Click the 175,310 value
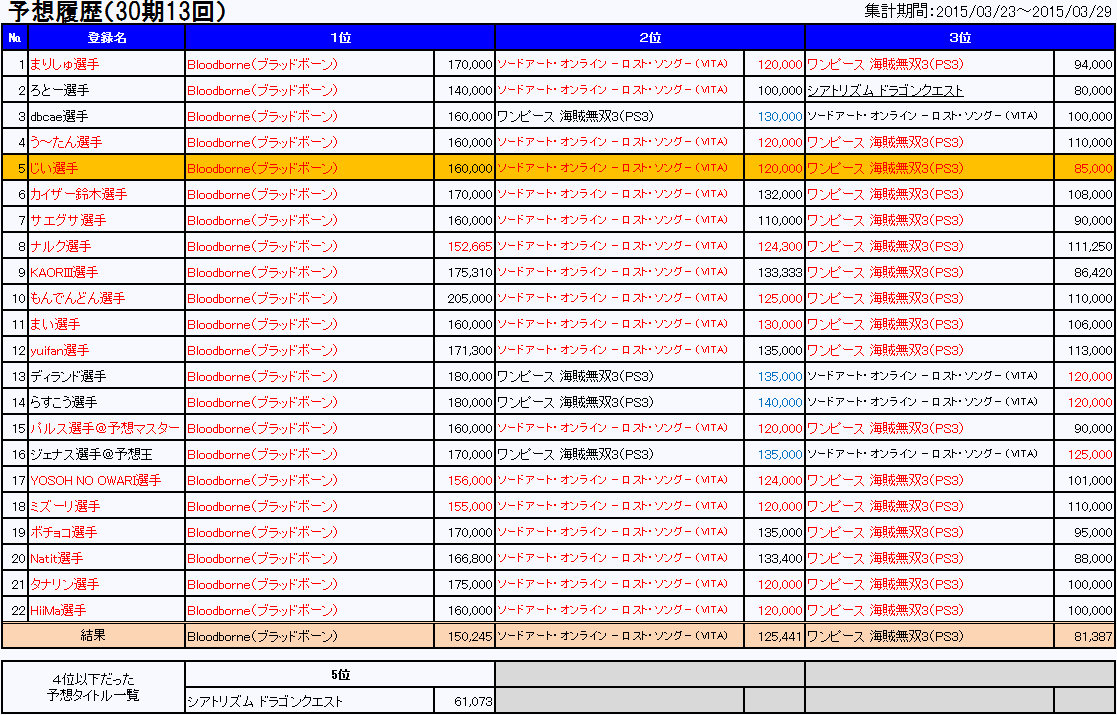 470,272
